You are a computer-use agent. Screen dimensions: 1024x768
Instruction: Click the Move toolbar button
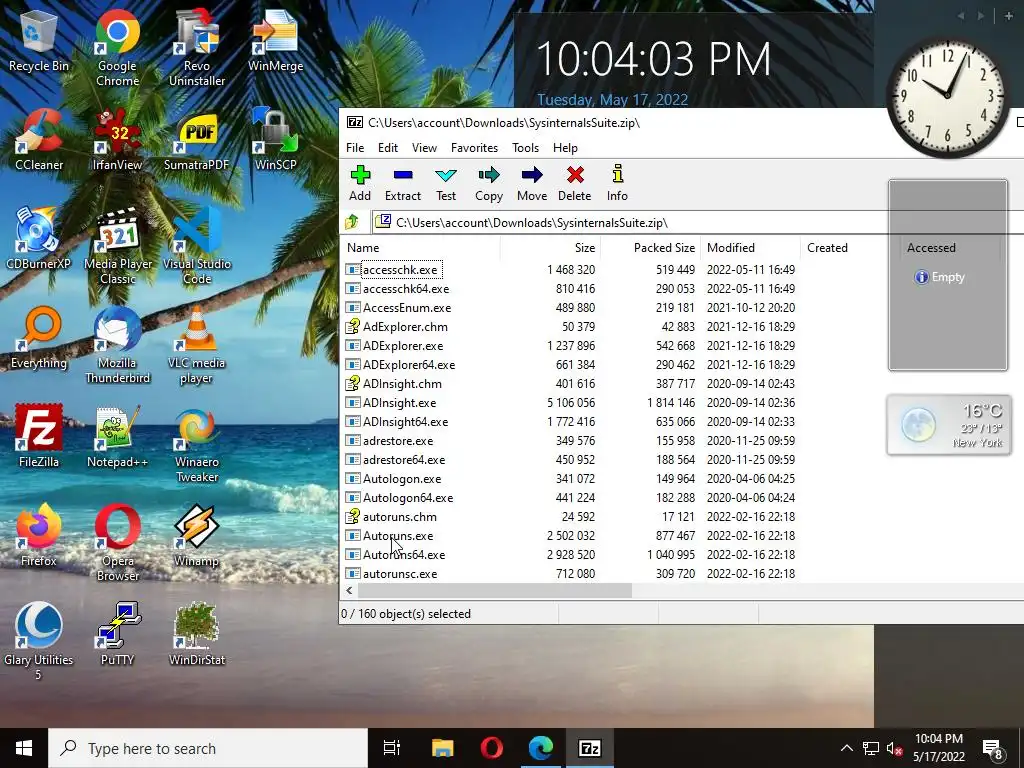point(532,184)
